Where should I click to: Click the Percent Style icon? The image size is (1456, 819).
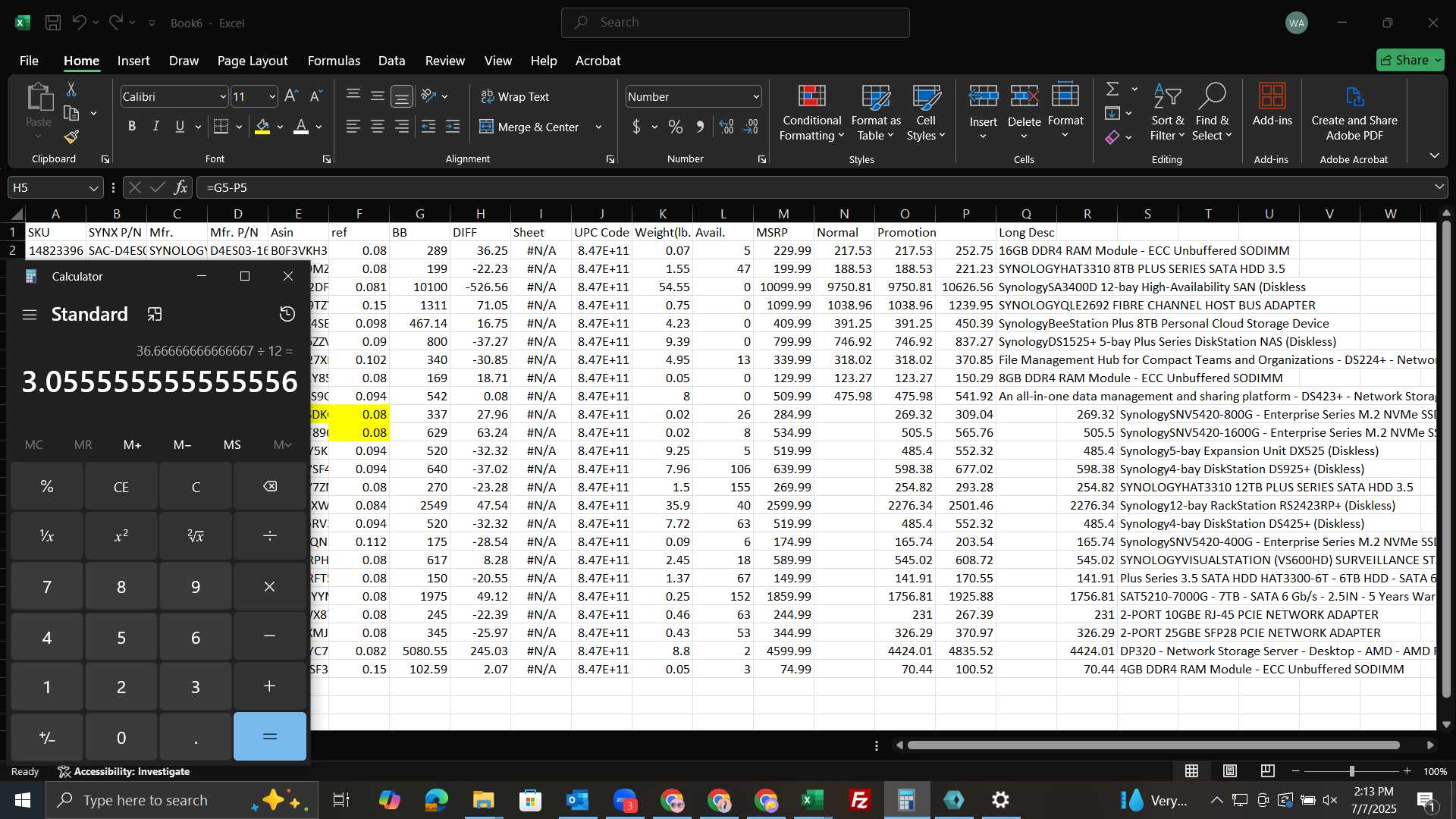(675, 127)
